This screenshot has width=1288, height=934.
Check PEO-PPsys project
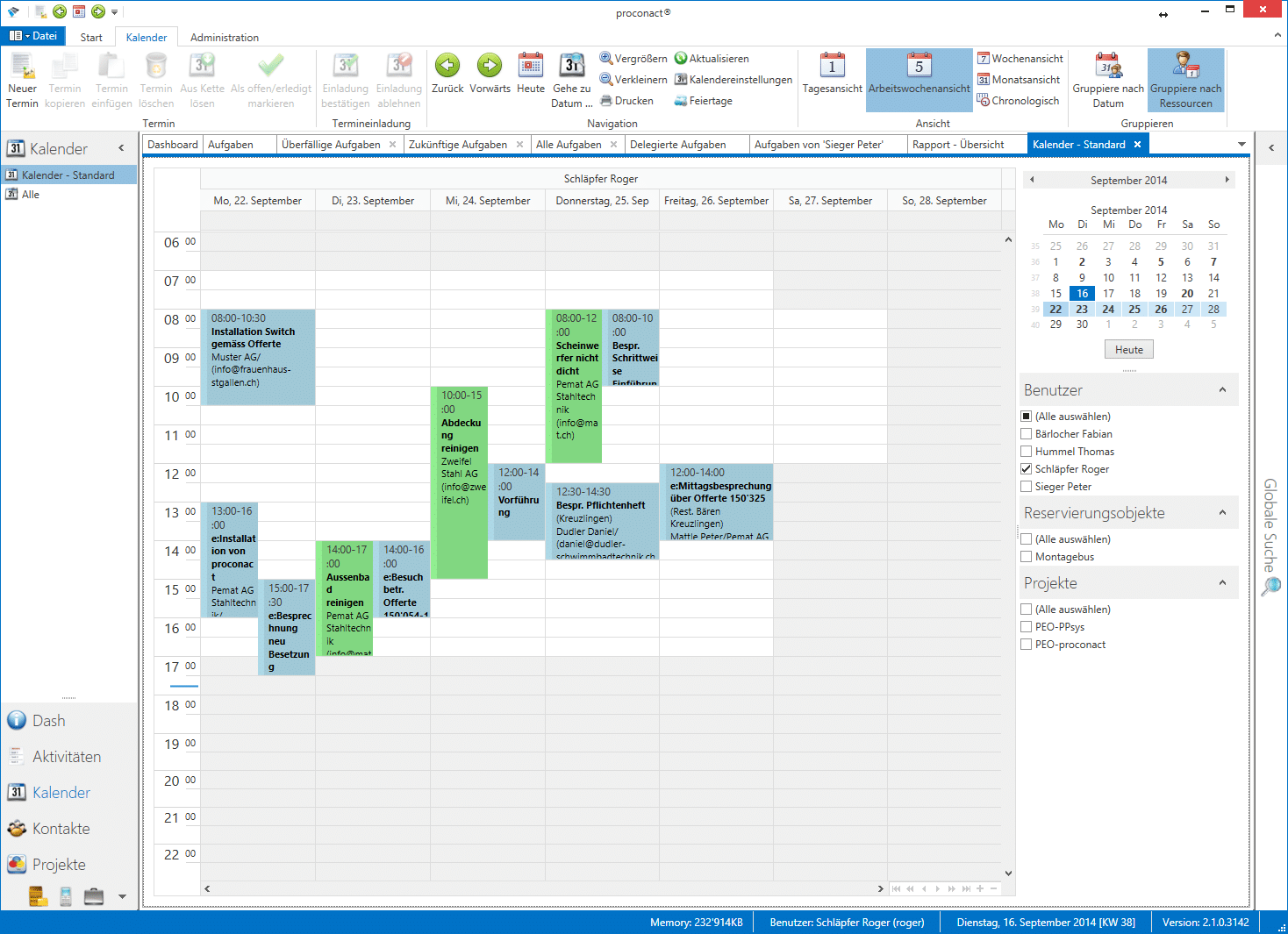point(1026,627)
